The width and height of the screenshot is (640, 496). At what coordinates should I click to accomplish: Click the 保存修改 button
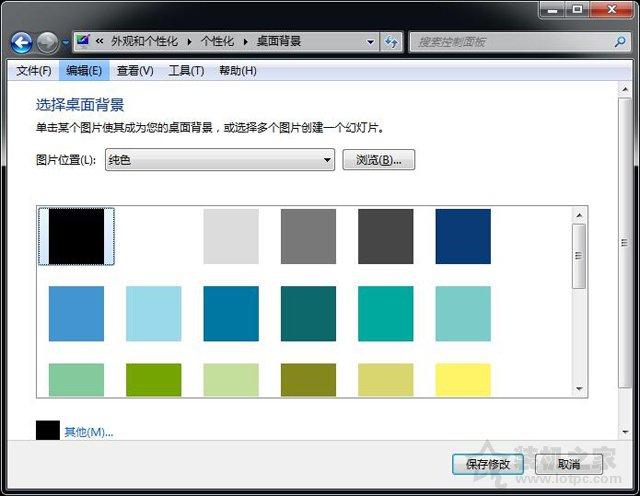[487, 464]
